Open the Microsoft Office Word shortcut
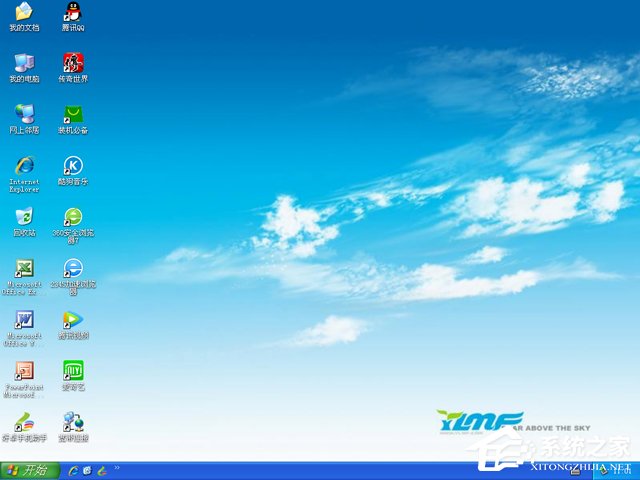Viewport: 640px width, 480px height. (x=24, y=320)
